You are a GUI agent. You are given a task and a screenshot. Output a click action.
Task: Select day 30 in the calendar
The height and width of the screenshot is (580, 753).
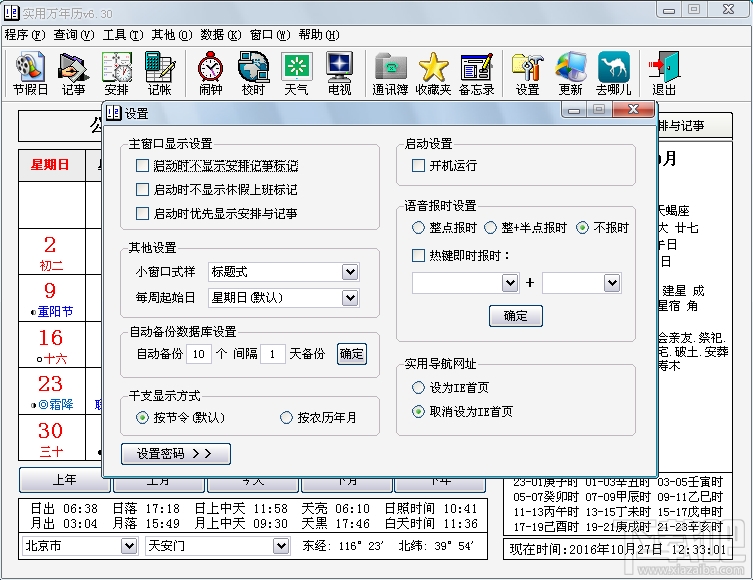(x=52, y=437)
